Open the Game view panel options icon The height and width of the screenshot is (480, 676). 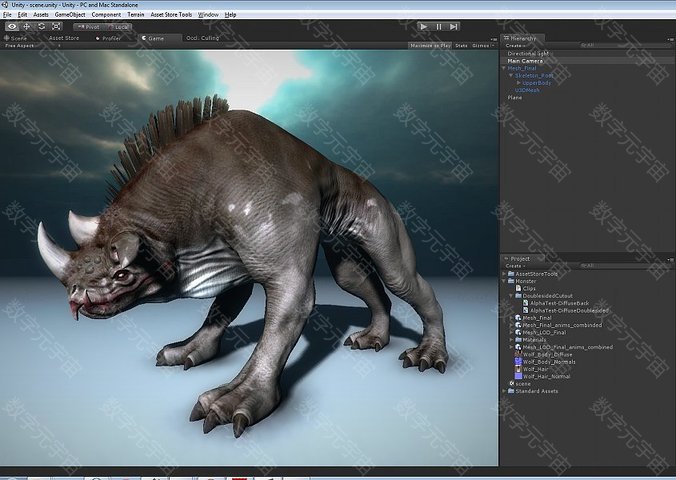[494, 39]
